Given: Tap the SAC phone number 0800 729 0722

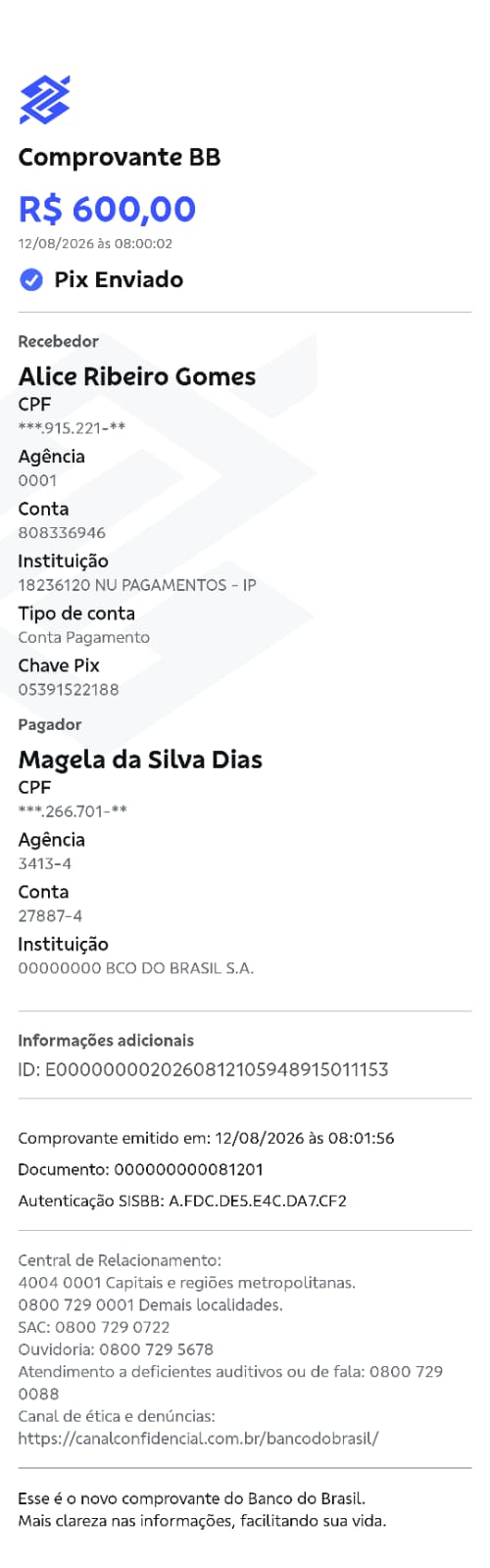Looking at the screenshot, I should tap(113, 1327).
